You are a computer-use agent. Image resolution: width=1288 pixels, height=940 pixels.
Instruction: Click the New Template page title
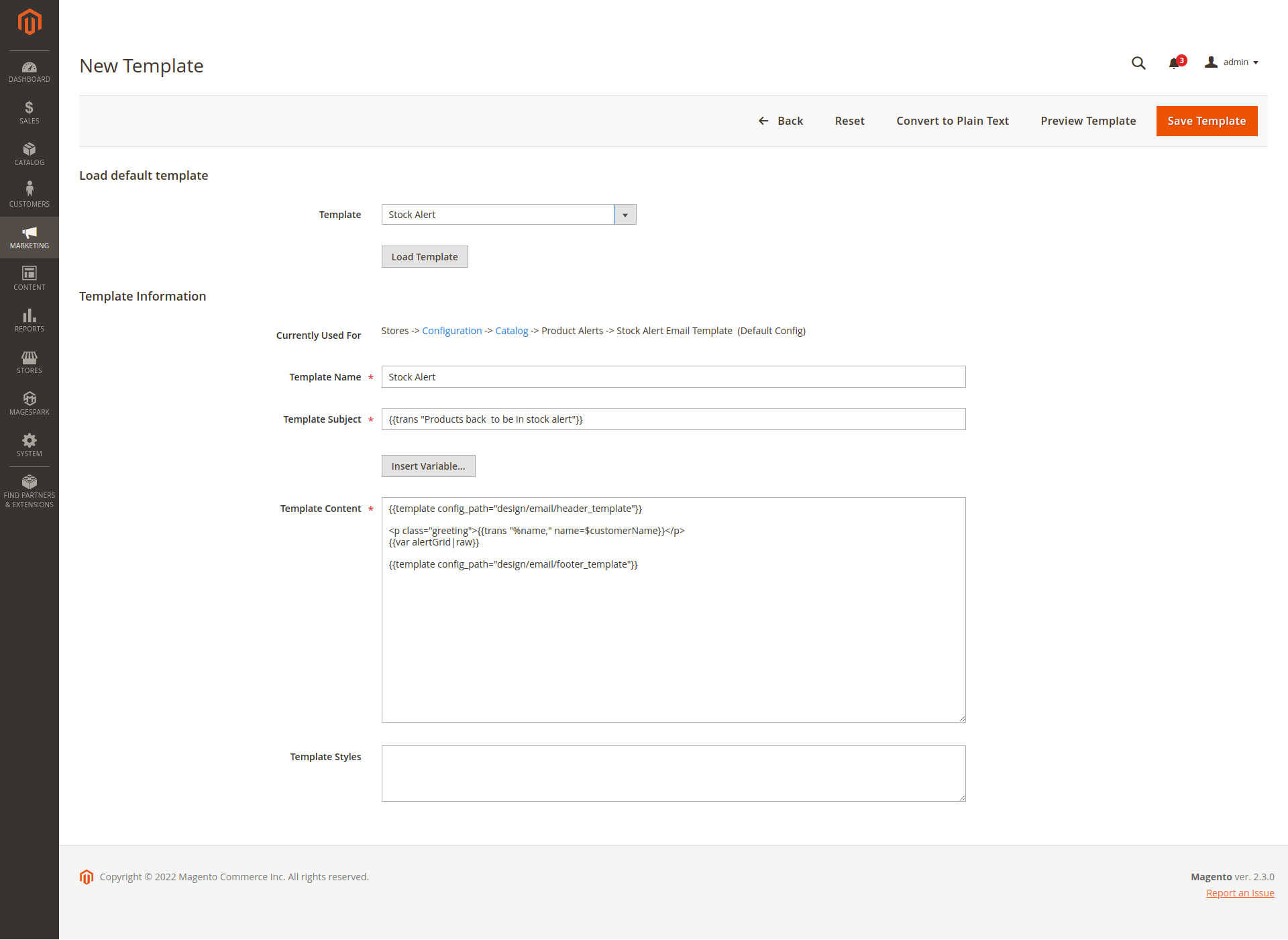click(141, 66)
